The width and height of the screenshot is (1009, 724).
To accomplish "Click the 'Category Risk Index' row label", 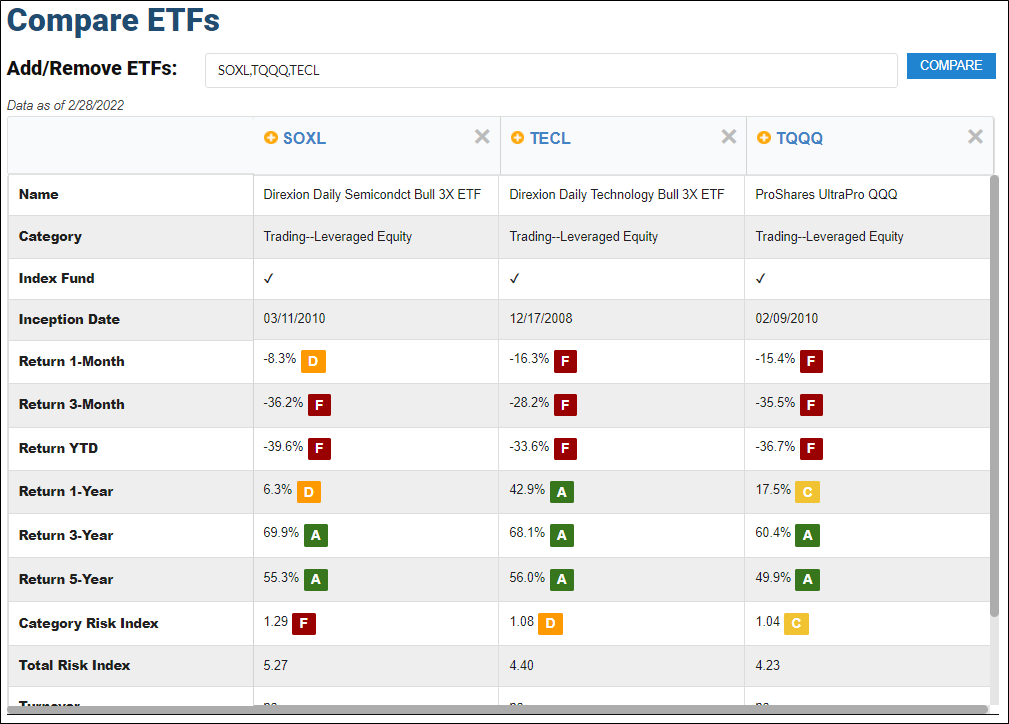I will click(88, 623).
